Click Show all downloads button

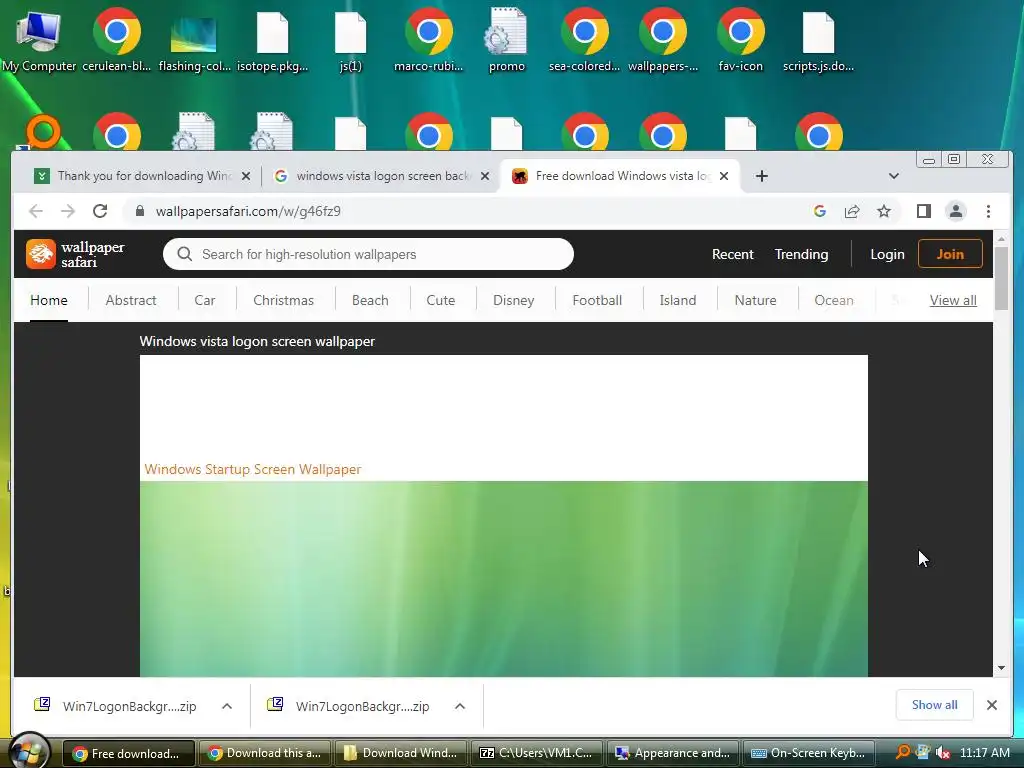point(935,705)
